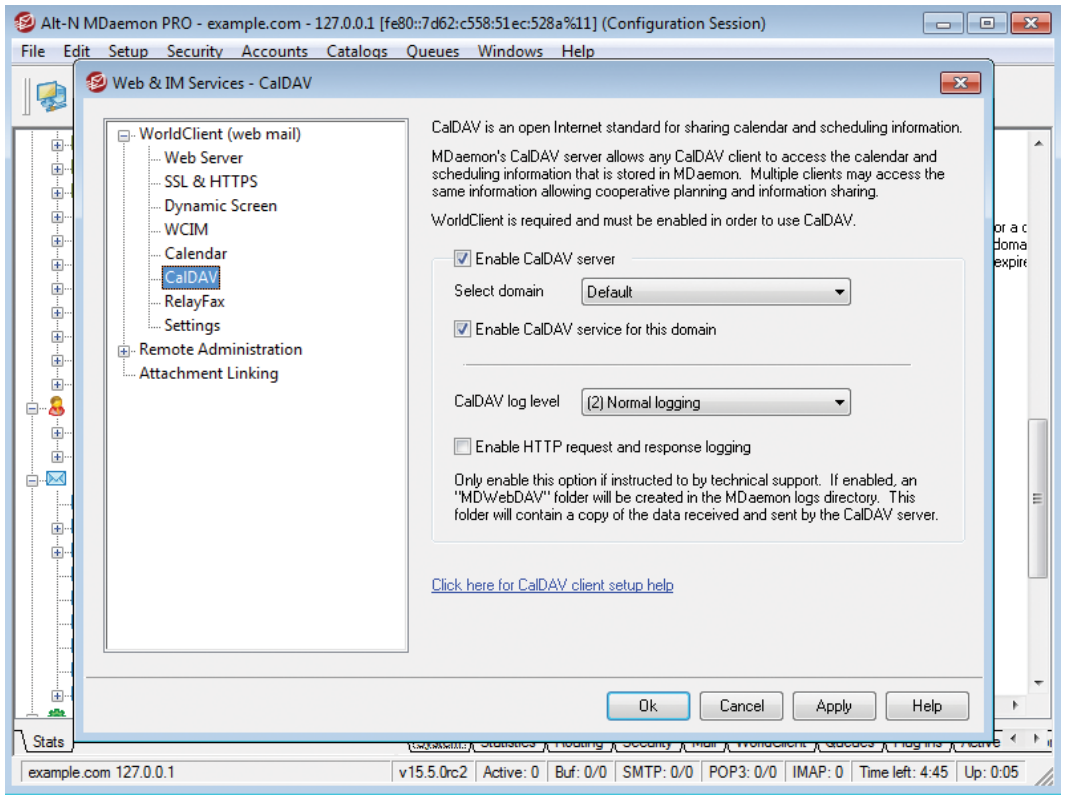Viewport: 1067px width, 799px height.
Task: Collapse the node beside the red user icon
Action: [x=32, y=408]
